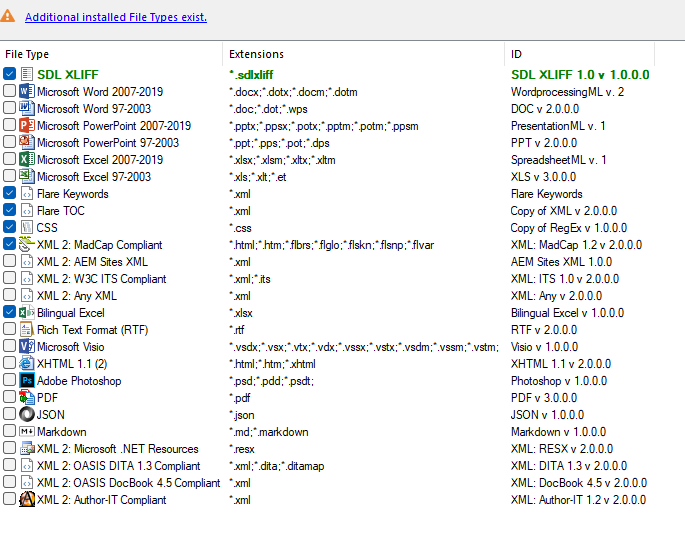Click the 'SDL XLIFF 1.0 v 1.0.0.0' ID cell
Viewport: 685px width, 544px height.
[x=580, y=75]
